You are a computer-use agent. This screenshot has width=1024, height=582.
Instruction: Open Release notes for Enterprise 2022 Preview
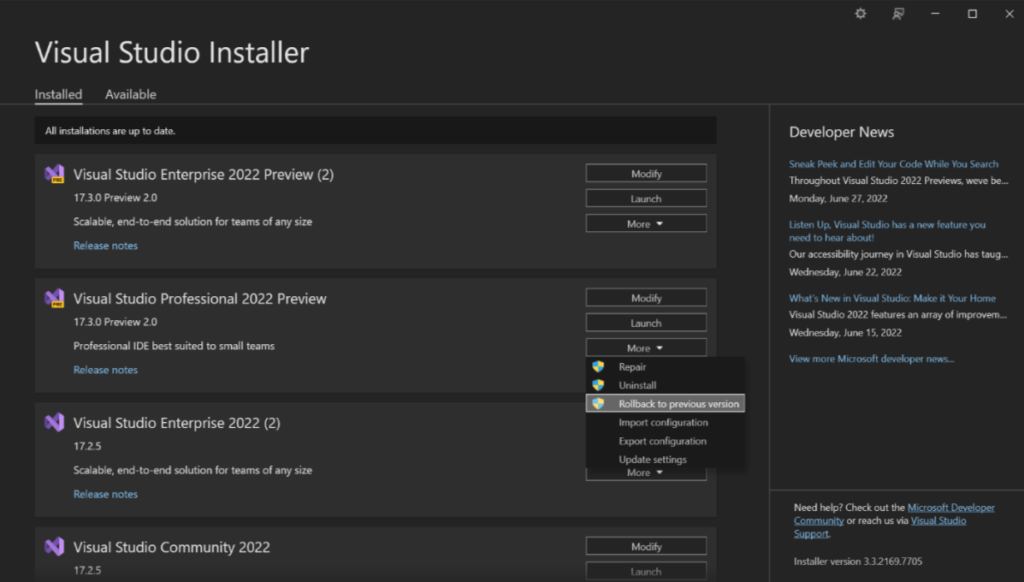(105, 245)
